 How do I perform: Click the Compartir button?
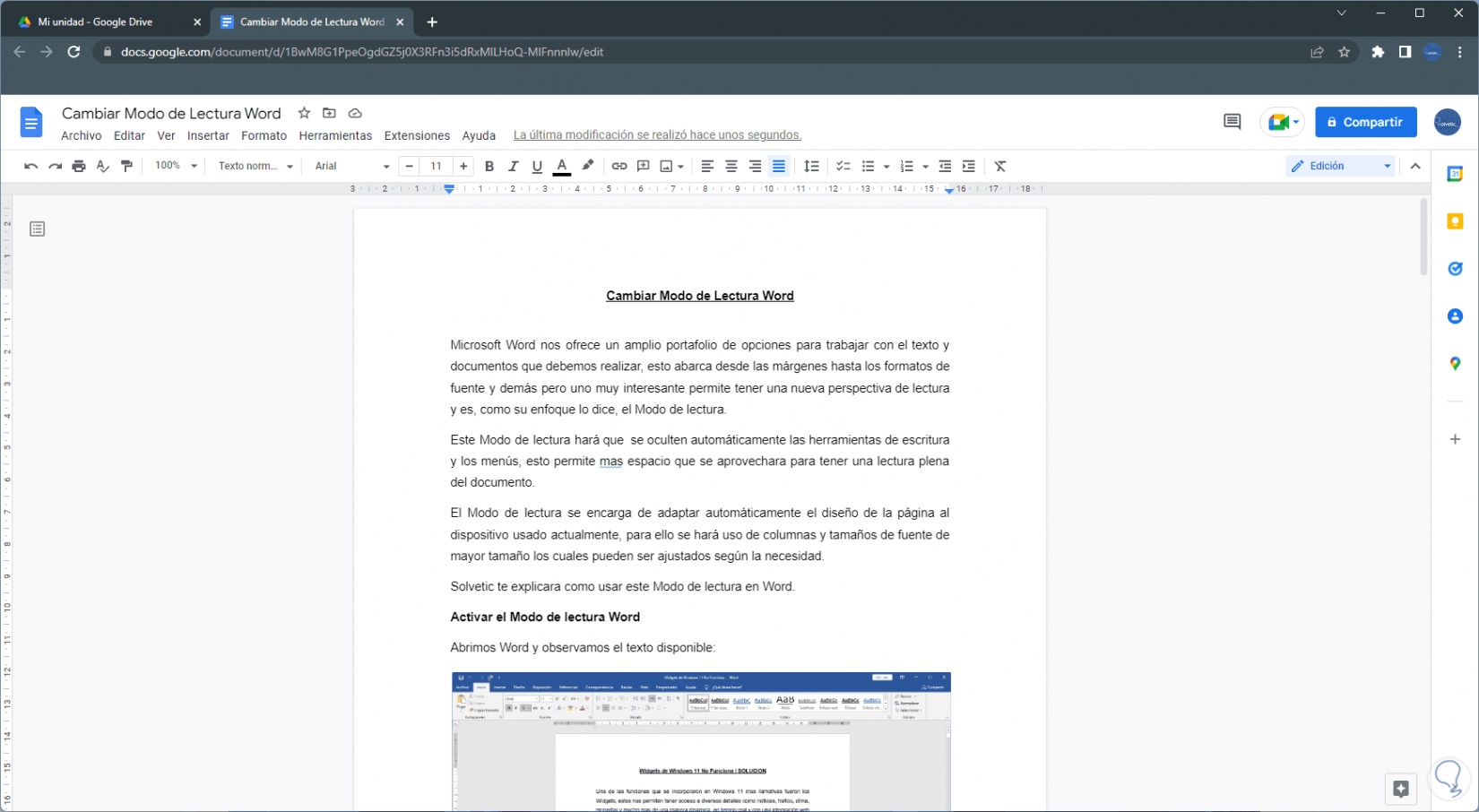(1366, 122)
